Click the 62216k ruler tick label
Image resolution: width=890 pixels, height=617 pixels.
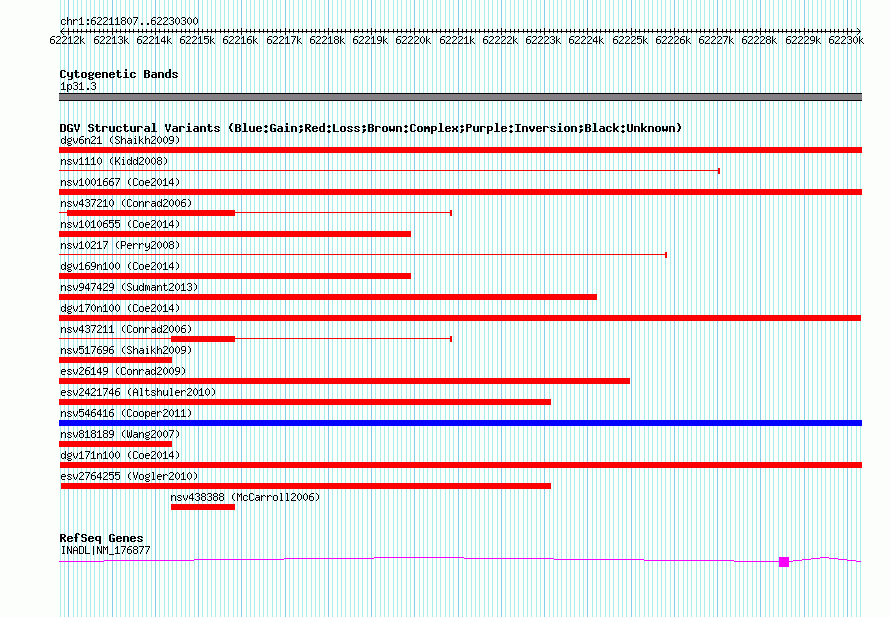[x=240, y=40]
